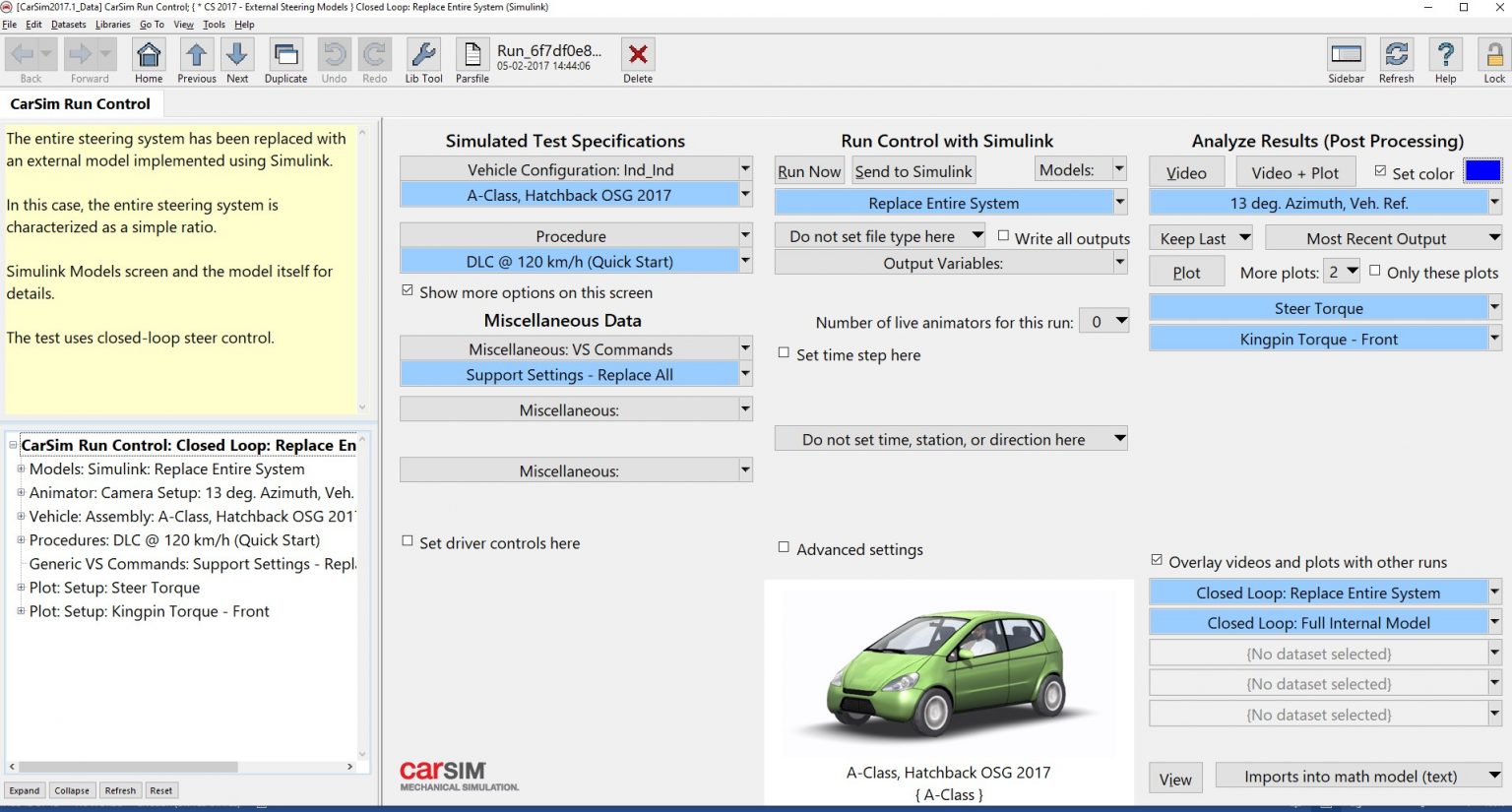Image resolution: width=1512 pixels, height=812 pixels.
Task: Open the Parsfile viewer icon
Action: [x=472, y=56]
